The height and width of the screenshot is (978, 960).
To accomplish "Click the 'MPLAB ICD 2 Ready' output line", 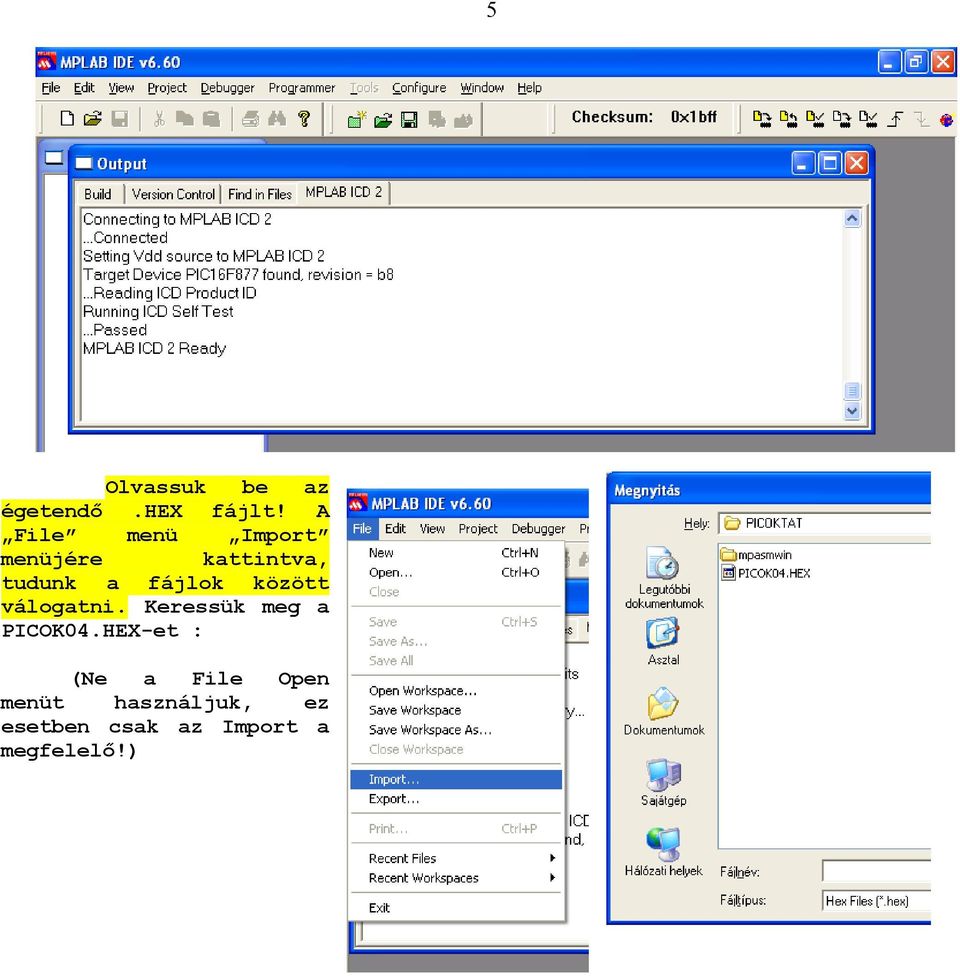I will [155, 348].
